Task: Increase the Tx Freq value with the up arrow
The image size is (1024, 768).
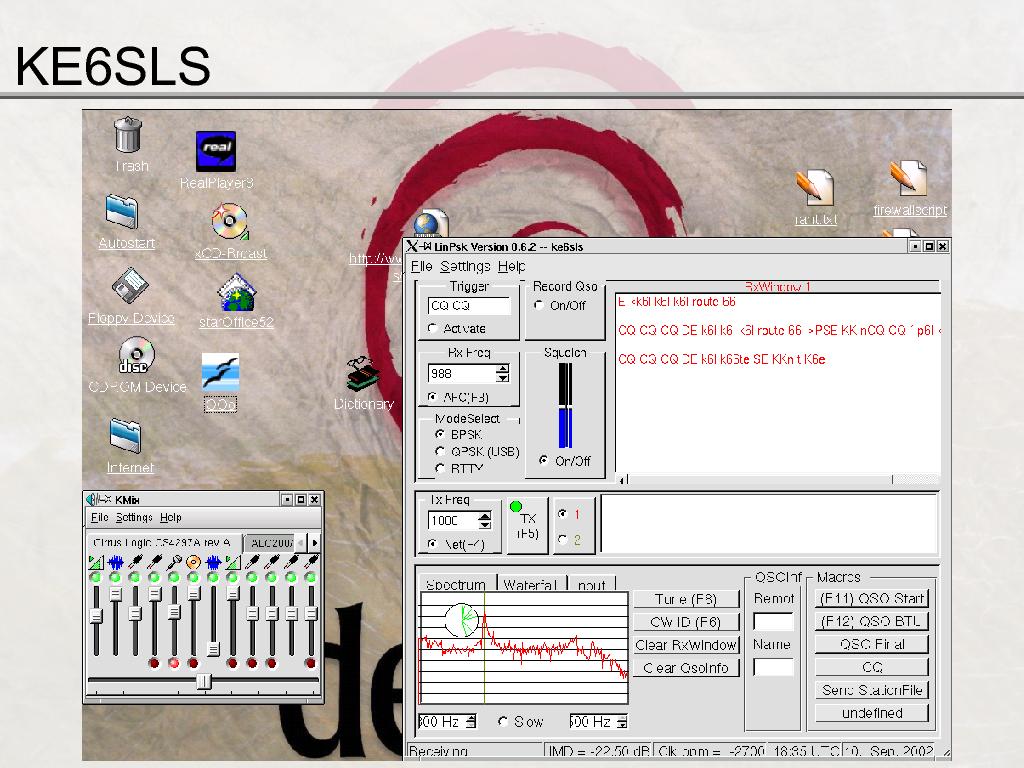Action: tap(485, 516)
